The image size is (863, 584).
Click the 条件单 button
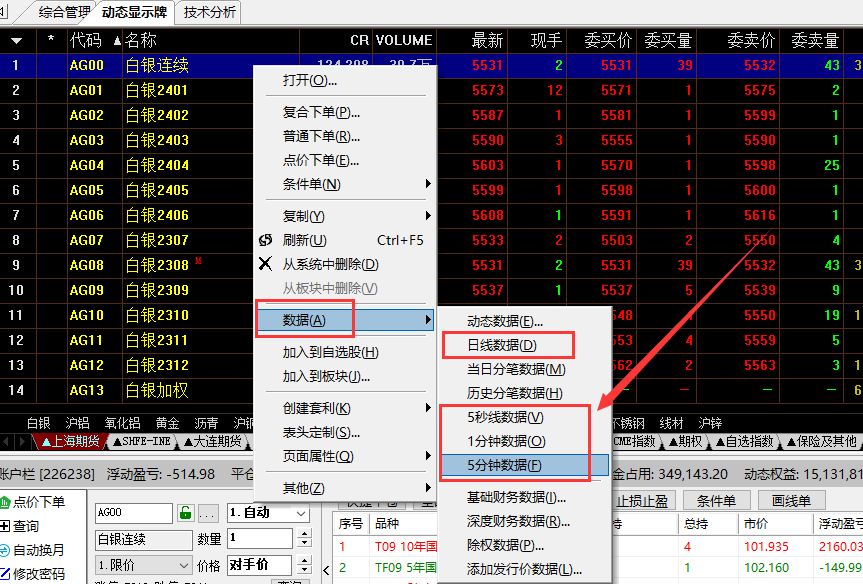point(716,501)
